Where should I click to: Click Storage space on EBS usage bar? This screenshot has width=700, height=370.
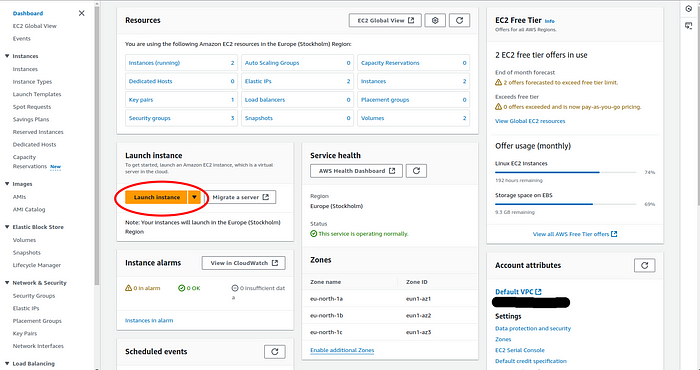565,204
